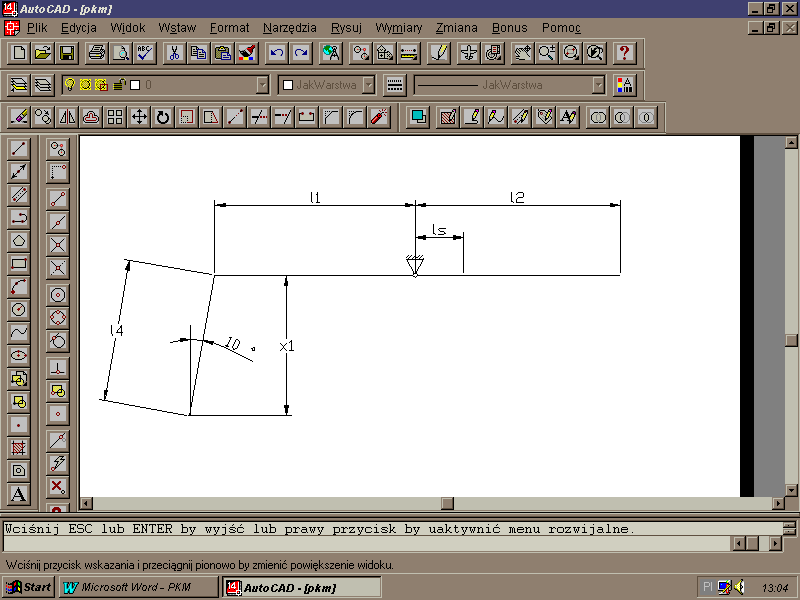Create a new drawing with the New icon
This screenshot has height=600, width=800.
pyautogui.click(x=19, y=53)
